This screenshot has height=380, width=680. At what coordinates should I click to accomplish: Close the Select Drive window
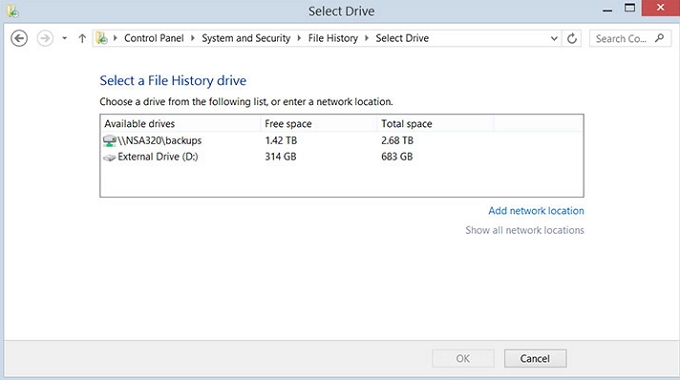(660, 8)
